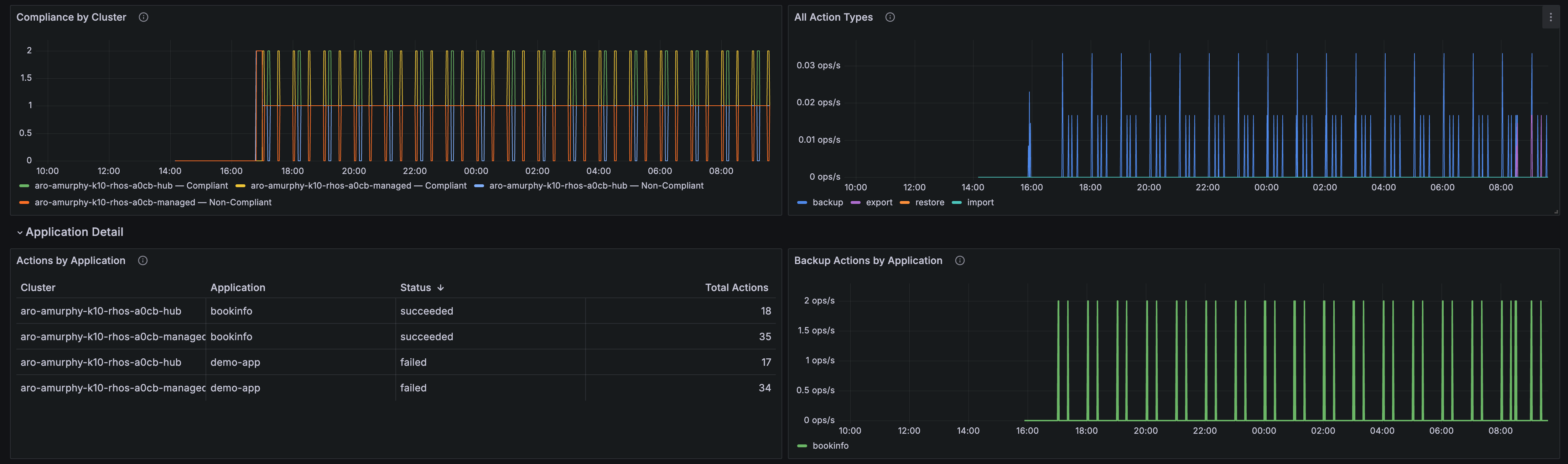The image size is (1568, 464).
Task: Sort table by Application column
Action: tap(237, 288)
